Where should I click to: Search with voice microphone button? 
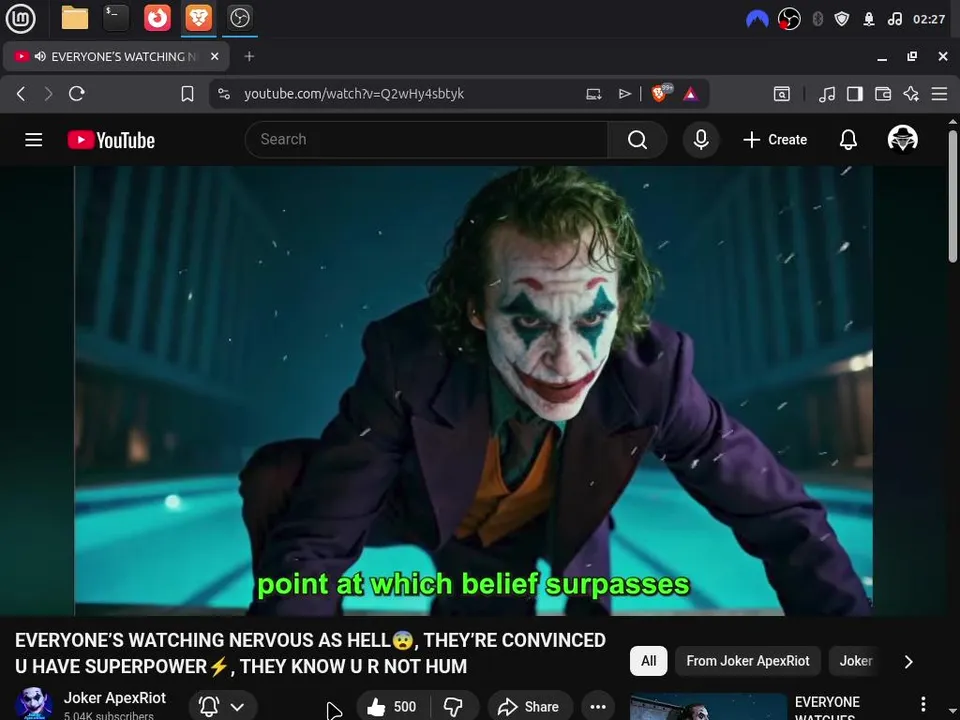[x=701, y=140]
